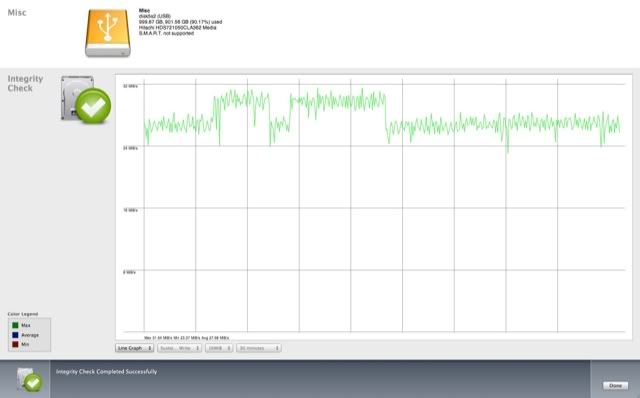640x398 pixels.
Task: Click the top MB/s axis label
Action: click(x=130, y=86)
